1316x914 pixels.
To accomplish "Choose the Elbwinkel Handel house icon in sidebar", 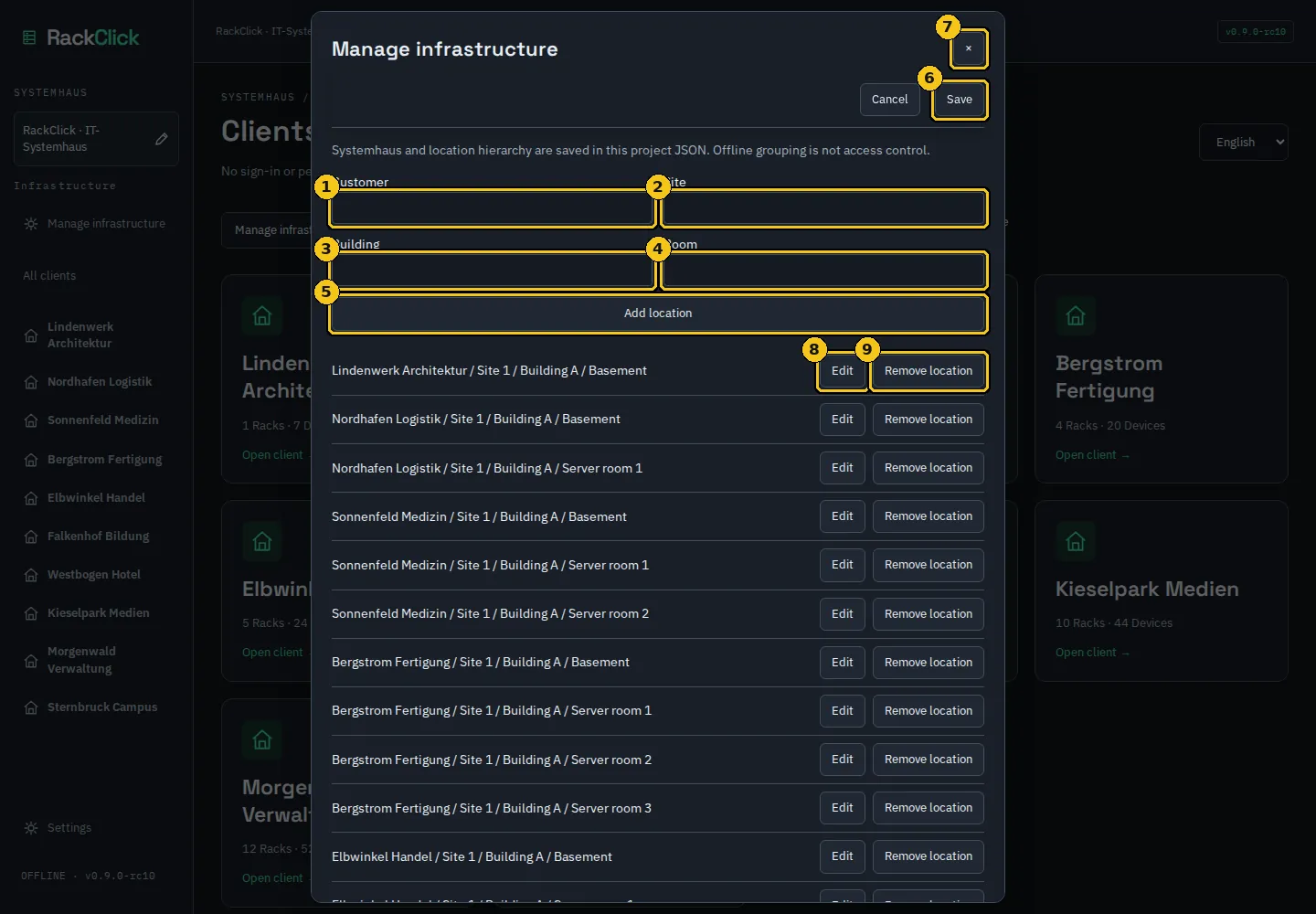I will pyautogui.click(x=31, y=498).
